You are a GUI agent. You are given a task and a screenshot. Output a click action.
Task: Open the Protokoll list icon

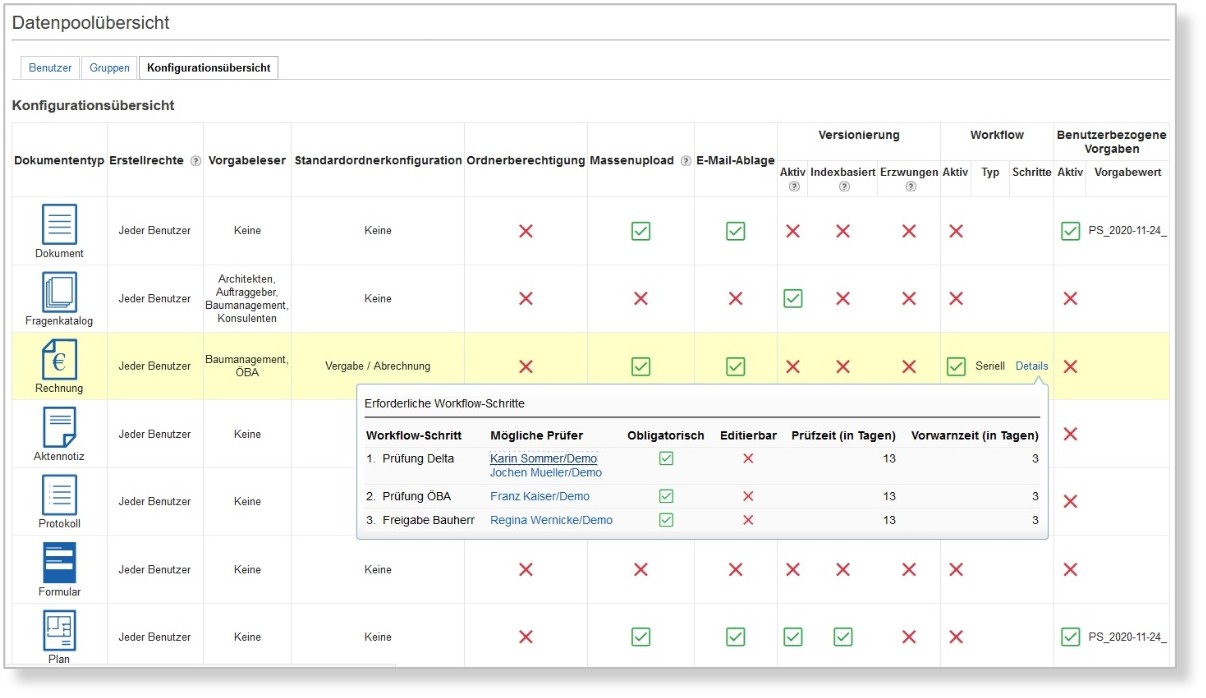click(59, 495)
